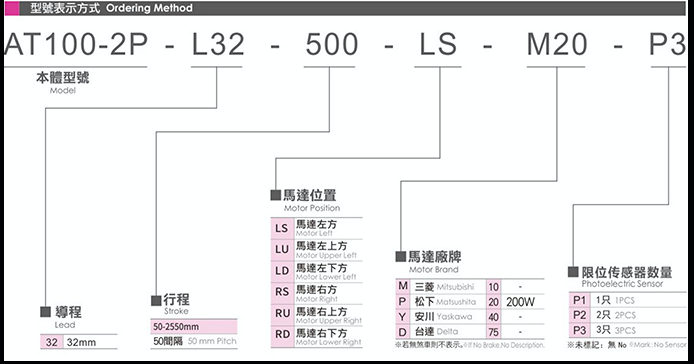
Task: Click the pink 50-2550mm stroke range cell
Action: (194, 327)
